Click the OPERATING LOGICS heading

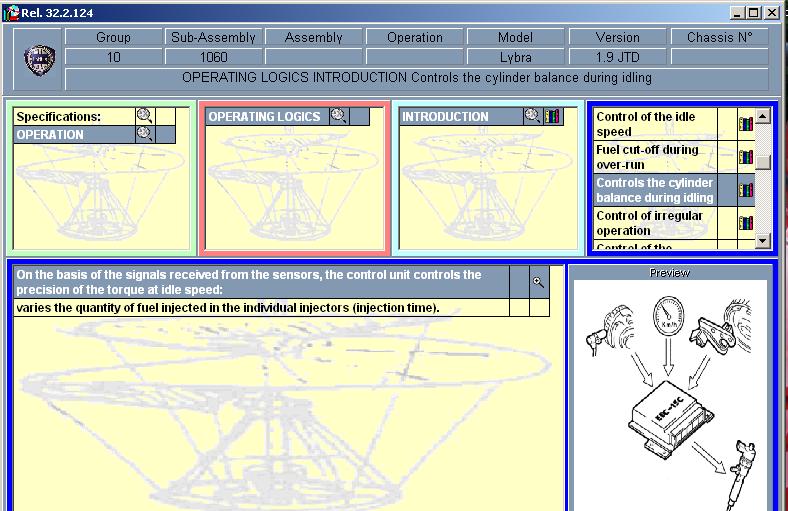click(265, 117)
